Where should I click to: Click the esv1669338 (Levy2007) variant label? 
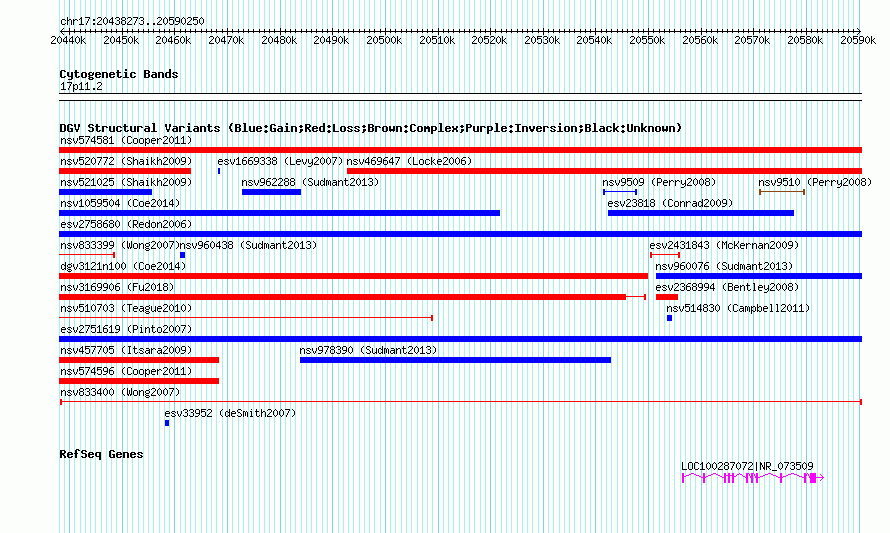tap(280, 161)
